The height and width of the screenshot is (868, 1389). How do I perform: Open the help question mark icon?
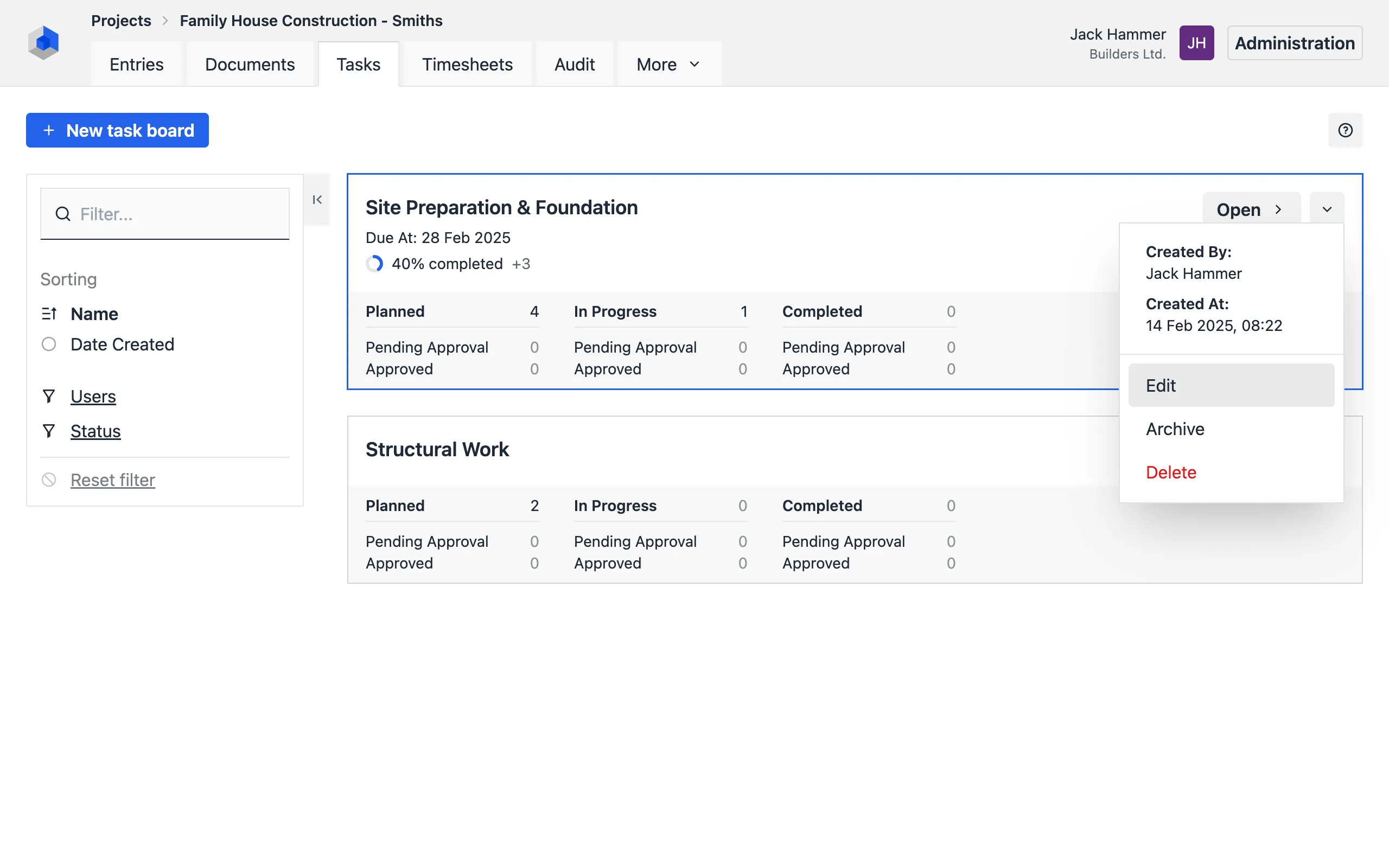coord(1345,130)
